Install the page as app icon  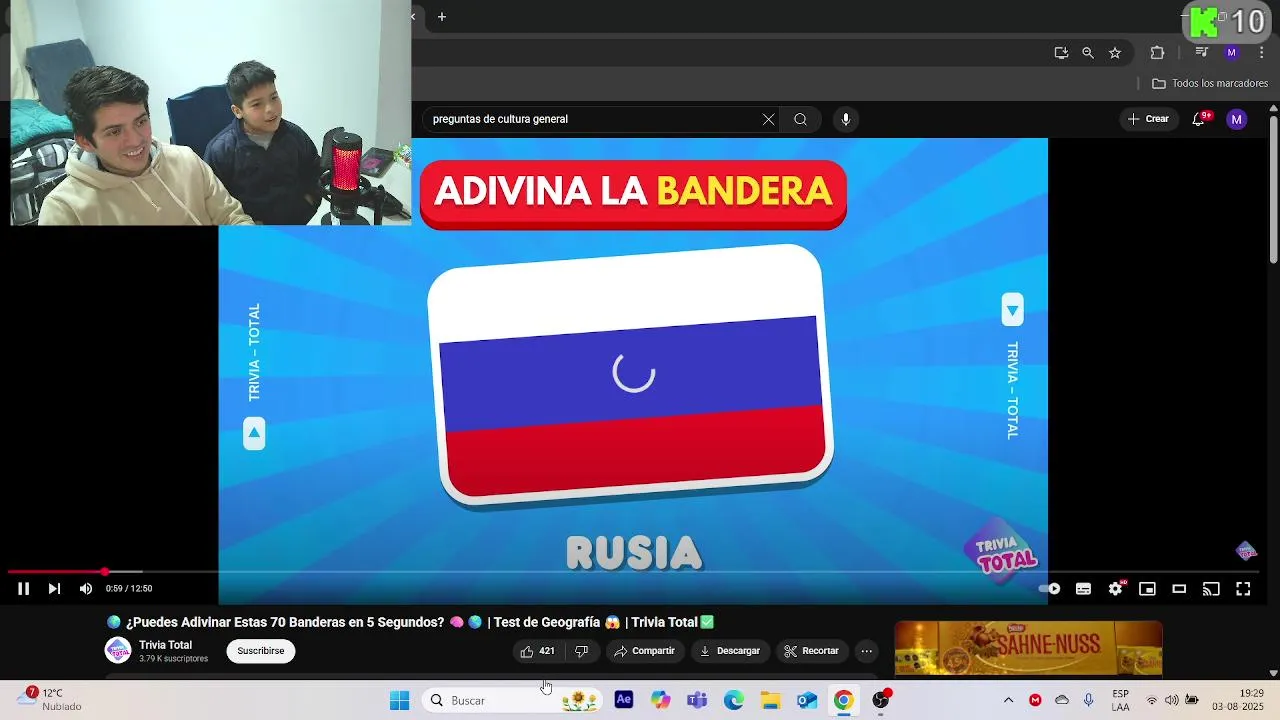pos(1061,53)
